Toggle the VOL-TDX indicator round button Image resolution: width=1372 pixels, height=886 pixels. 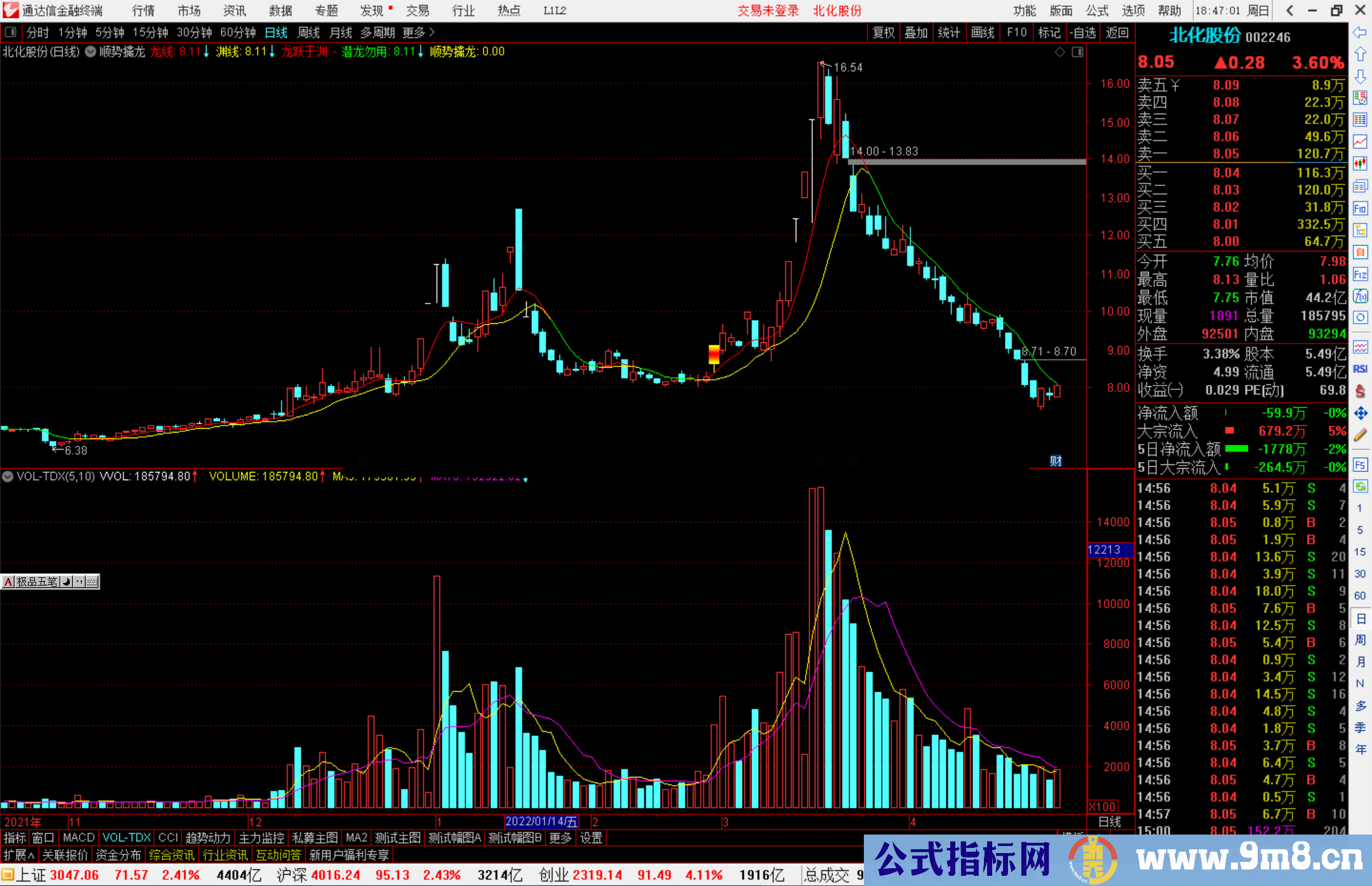[x=8, y=476]
